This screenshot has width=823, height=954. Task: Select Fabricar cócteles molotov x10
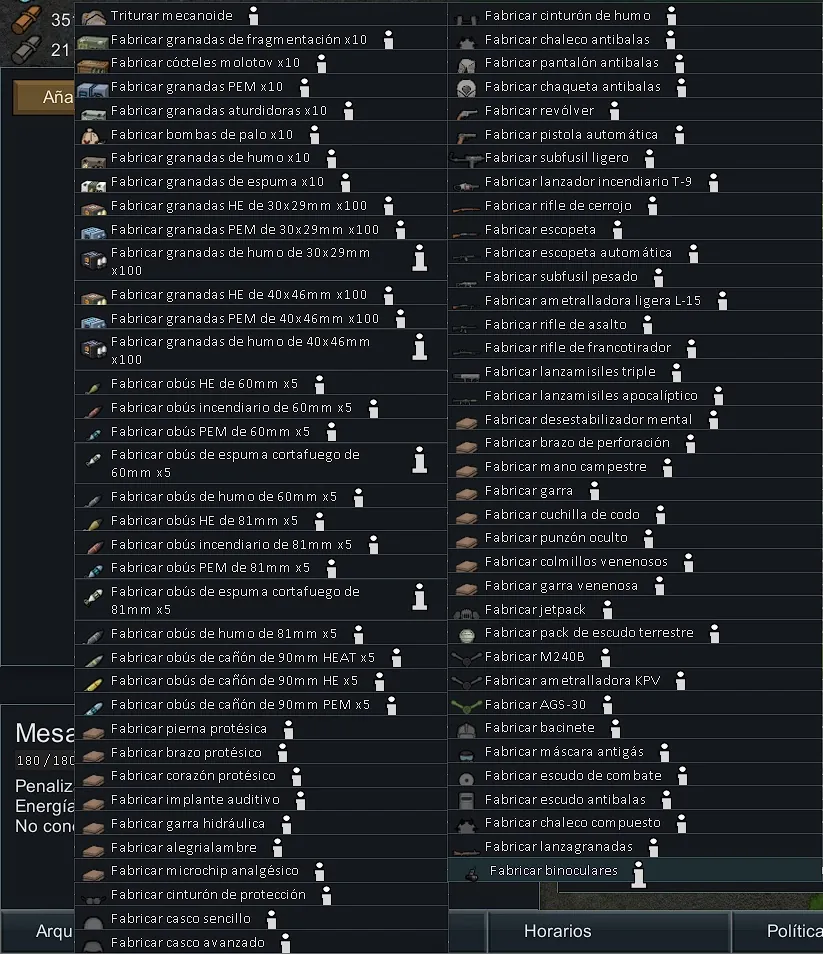pyautogui.click(x=205, y=63)
